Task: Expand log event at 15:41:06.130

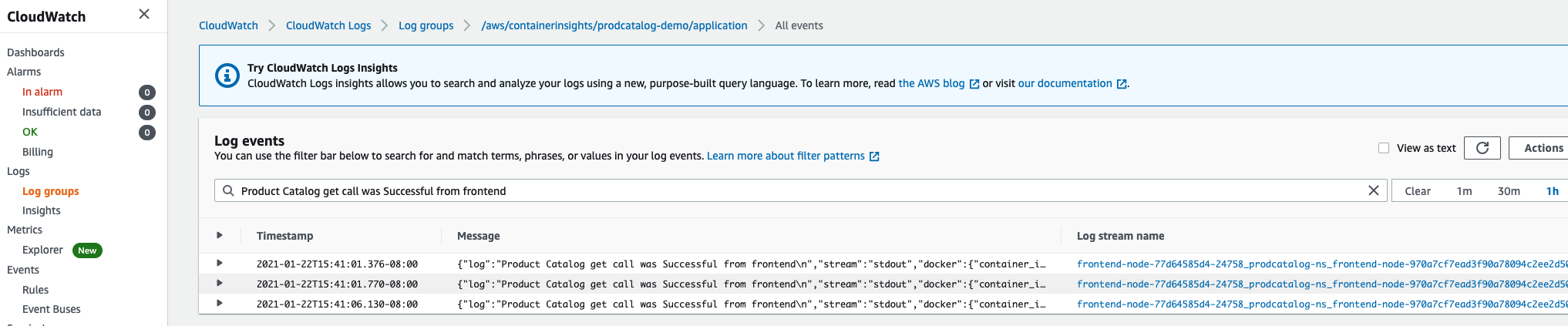Action: [x=220, y=304]
